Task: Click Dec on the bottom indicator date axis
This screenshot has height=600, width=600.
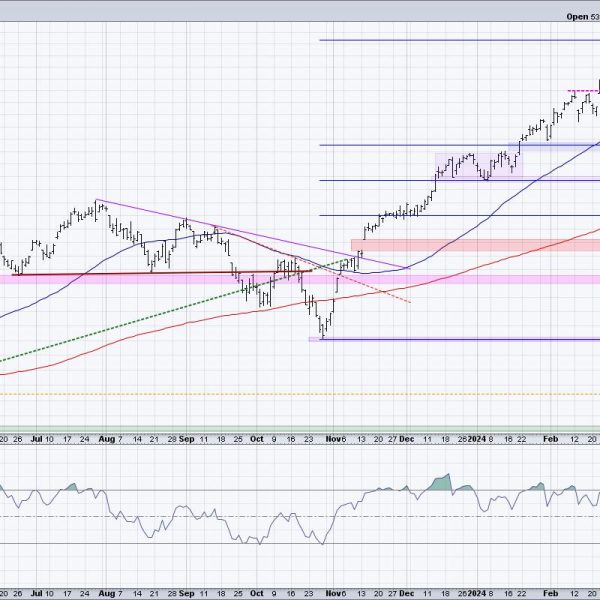Action: (406, 593)
